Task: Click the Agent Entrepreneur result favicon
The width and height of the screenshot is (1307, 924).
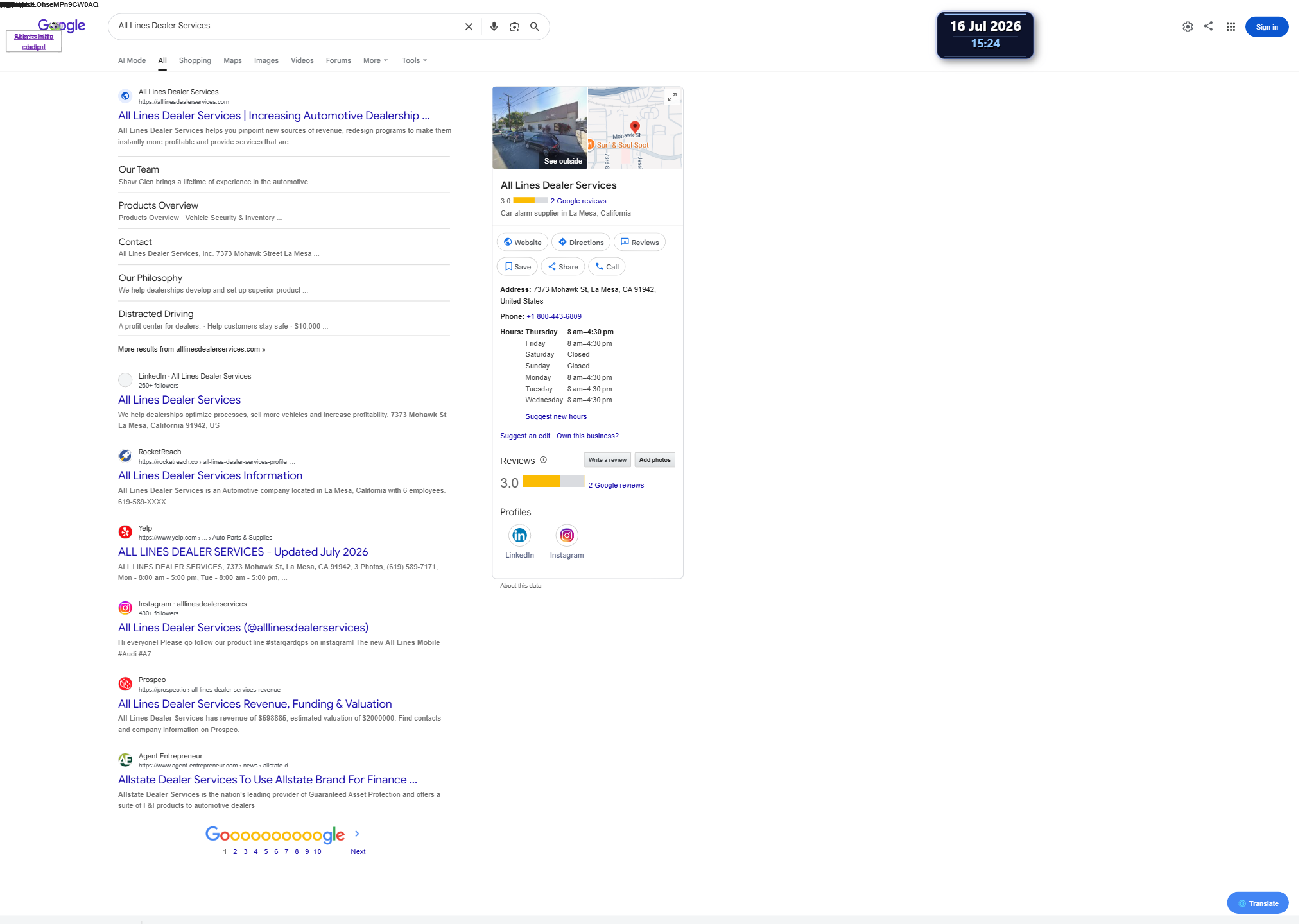Action: click(125, 760)
